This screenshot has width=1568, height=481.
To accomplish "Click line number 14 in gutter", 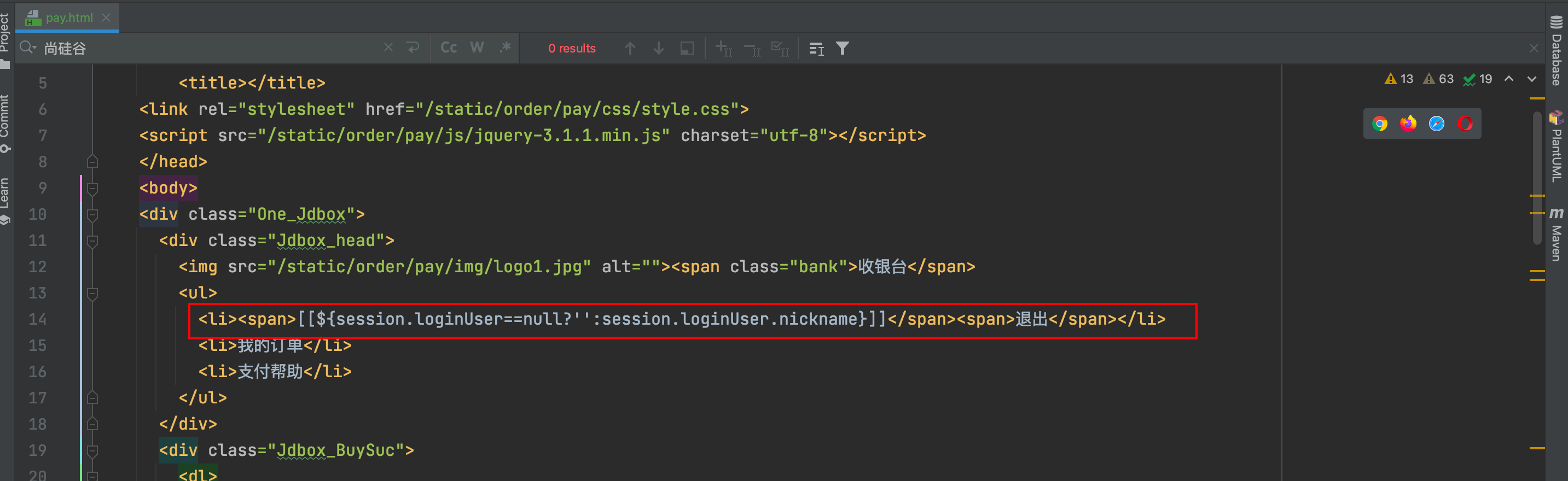I will [x=38, y=319].
